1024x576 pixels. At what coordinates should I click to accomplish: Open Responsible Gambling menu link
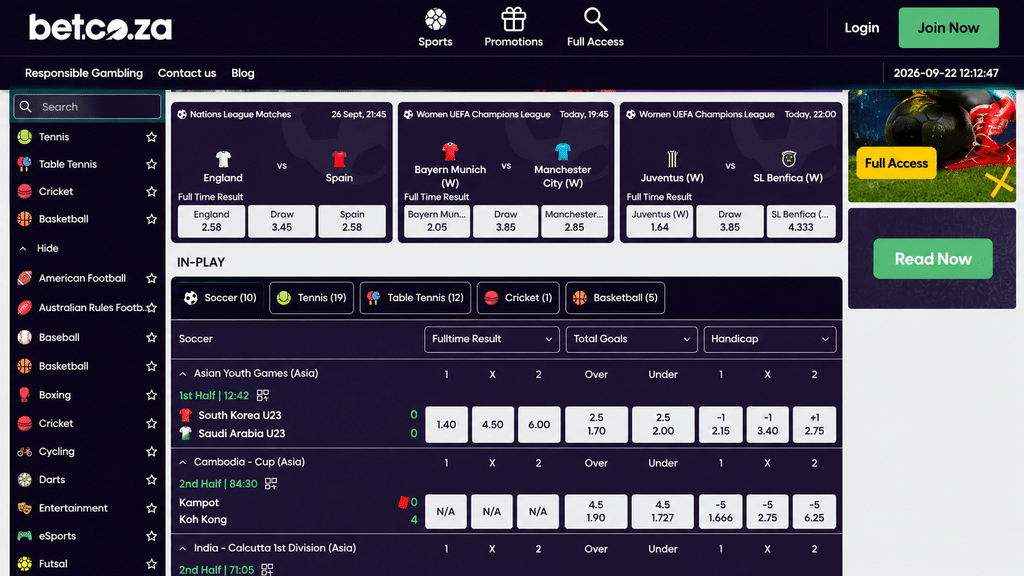coord(84,73)
